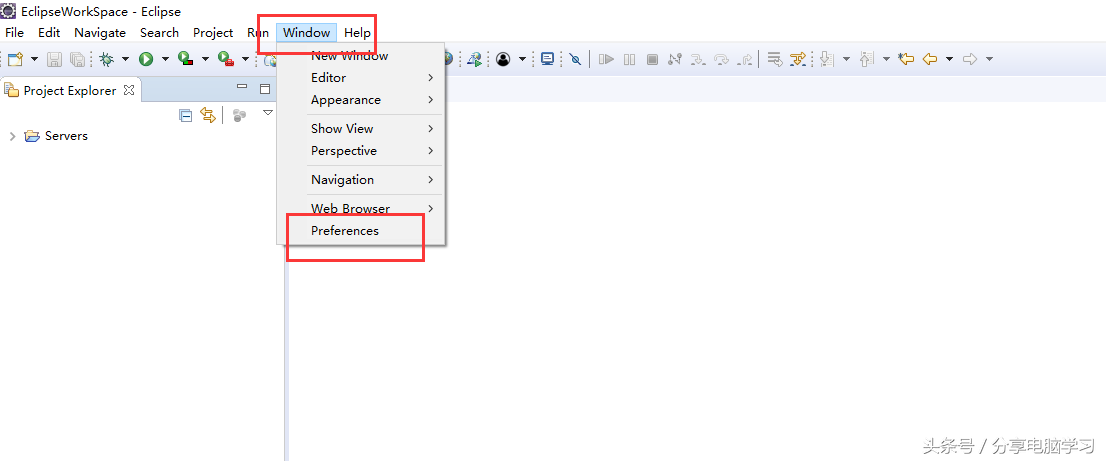Image resolution: width=1106 pixels, height=461 pixels.
Task: Click the Save disk icon
Action: coord(54,59)
